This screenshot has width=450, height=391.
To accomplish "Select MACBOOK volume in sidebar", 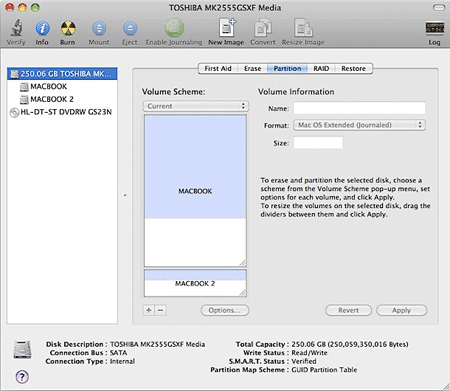I will (x=62, y=87).
